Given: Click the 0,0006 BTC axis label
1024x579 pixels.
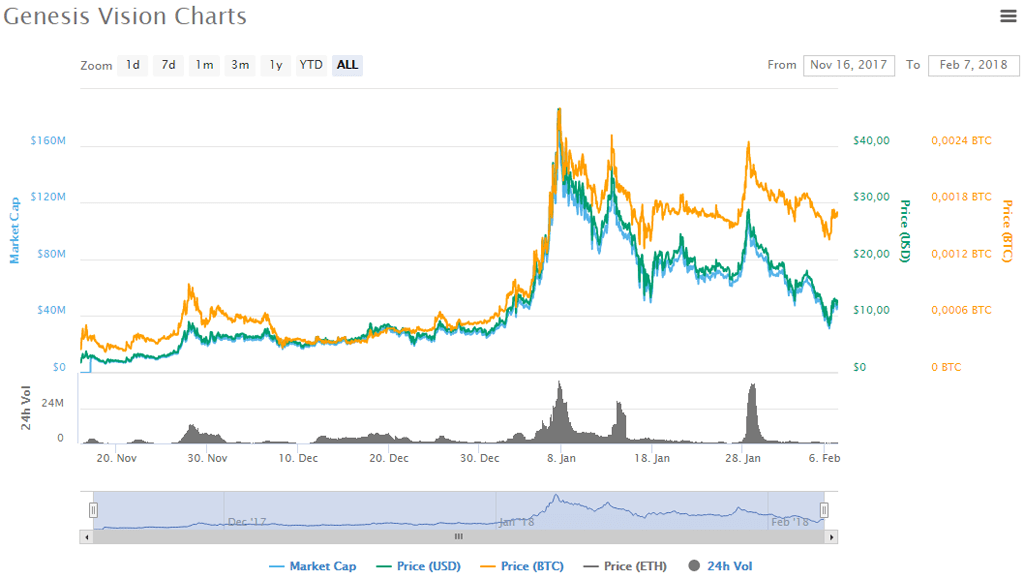Looking at the screenshot, I should 961,310.
